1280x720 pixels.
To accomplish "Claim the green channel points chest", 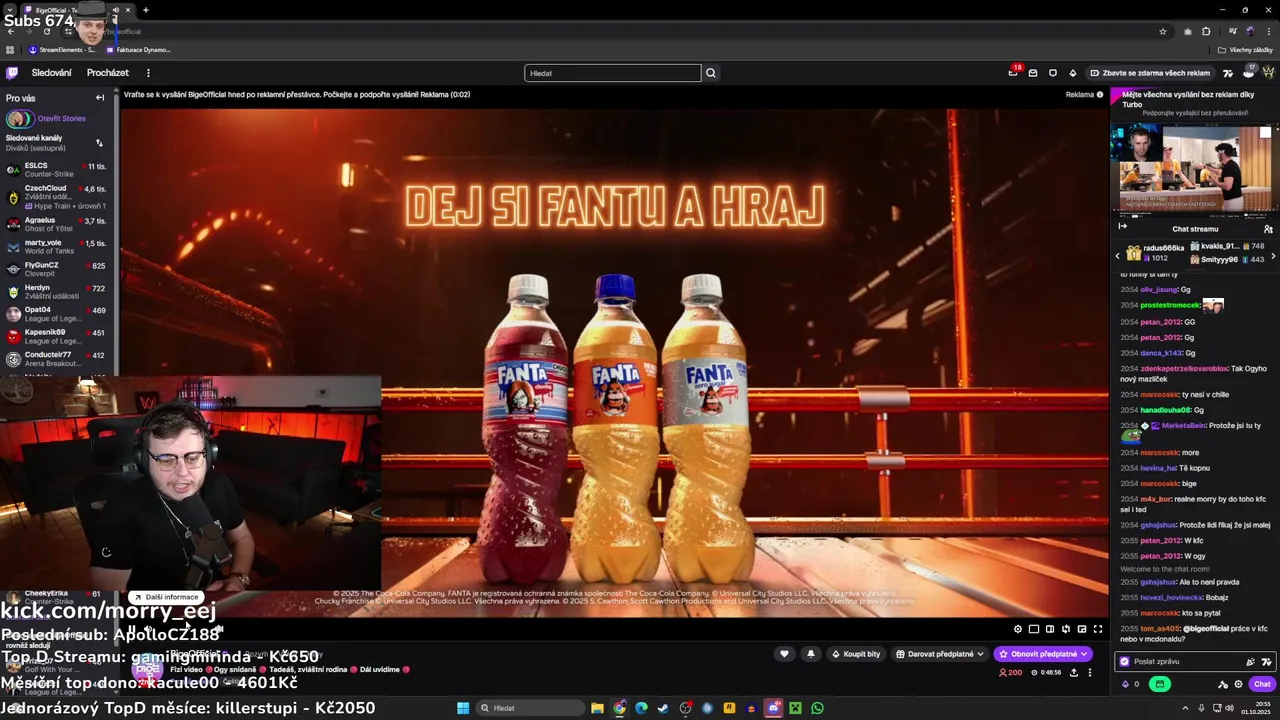I will click(1160, 684).
